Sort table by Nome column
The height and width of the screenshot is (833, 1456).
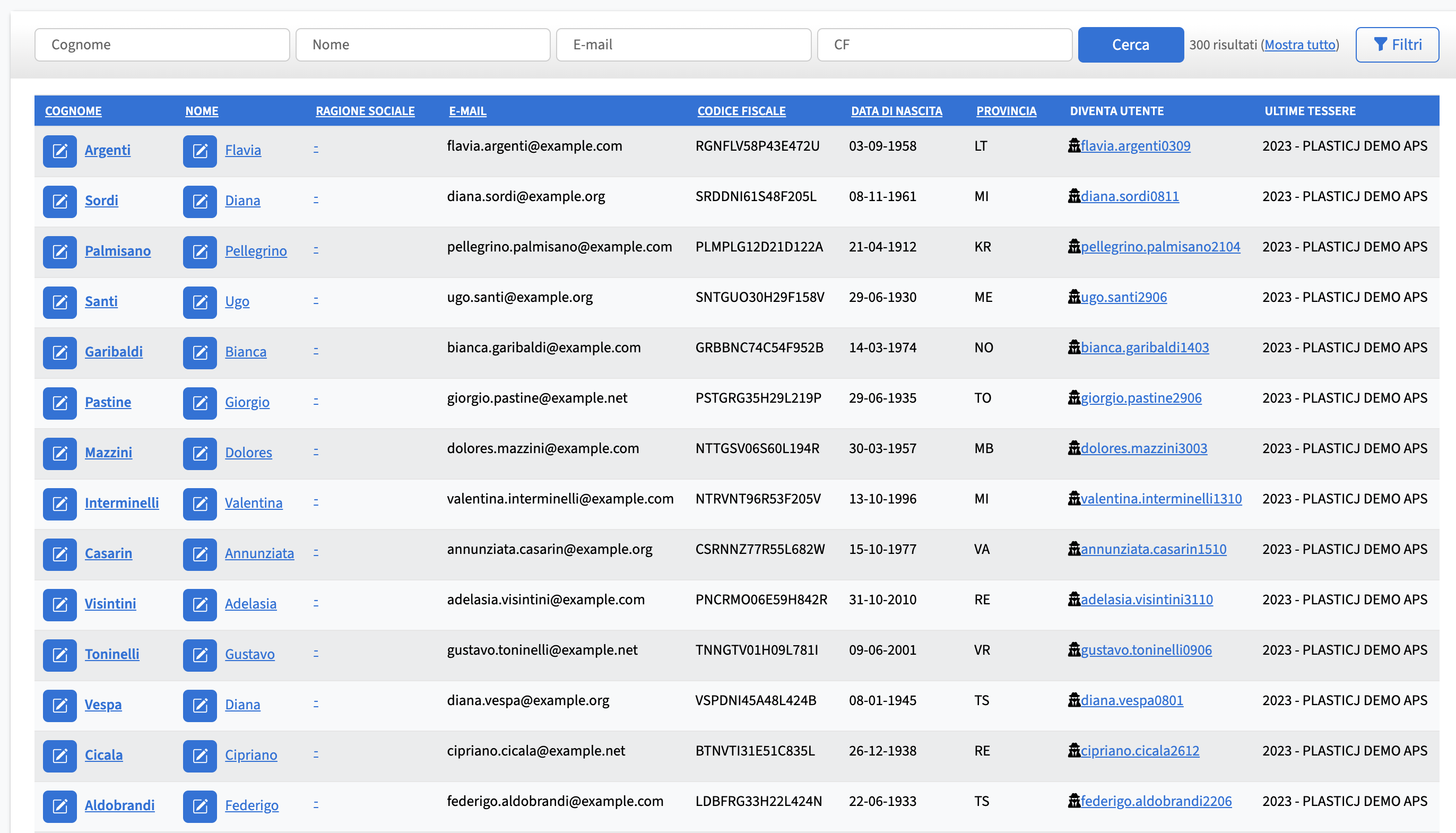tap(202, 111)
